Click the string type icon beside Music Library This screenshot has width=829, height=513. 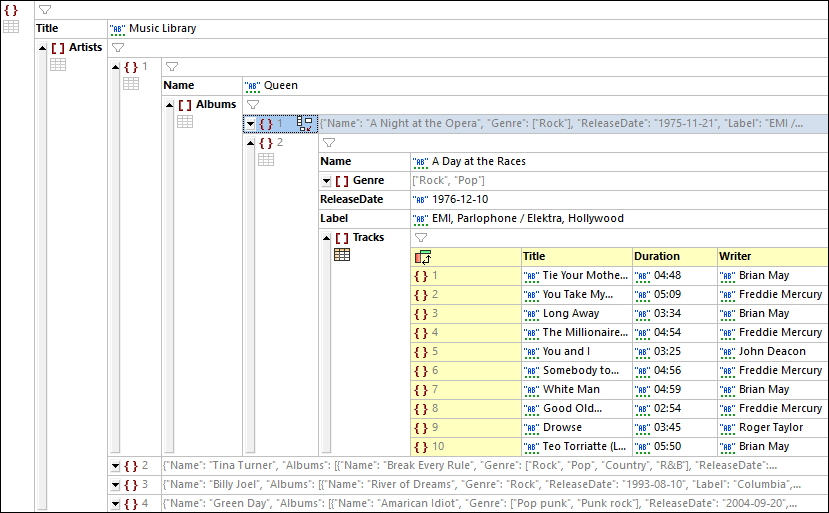click(x=118, y=29)
